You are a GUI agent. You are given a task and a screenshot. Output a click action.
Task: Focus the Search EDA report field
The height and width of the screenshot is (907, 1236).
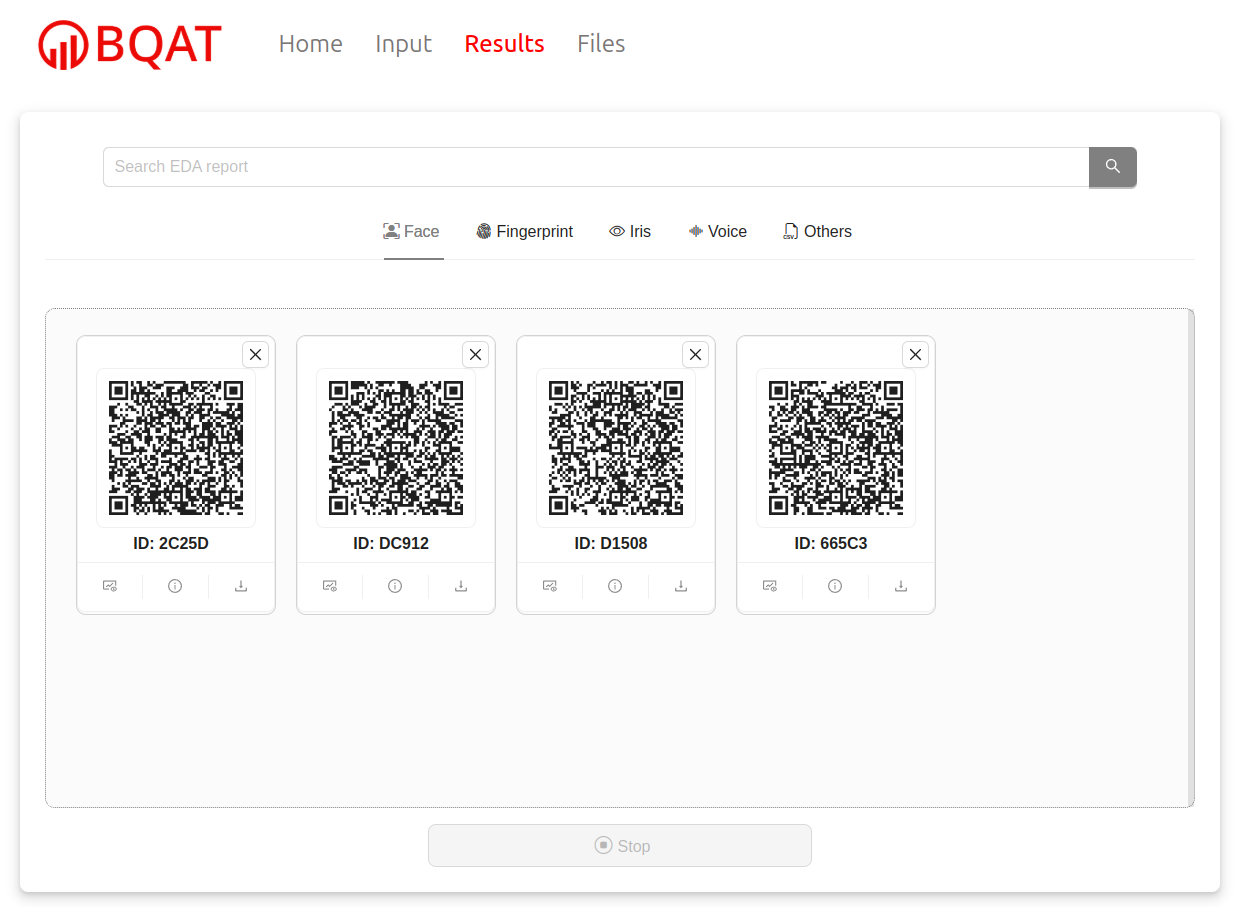(x=595, y=167)
